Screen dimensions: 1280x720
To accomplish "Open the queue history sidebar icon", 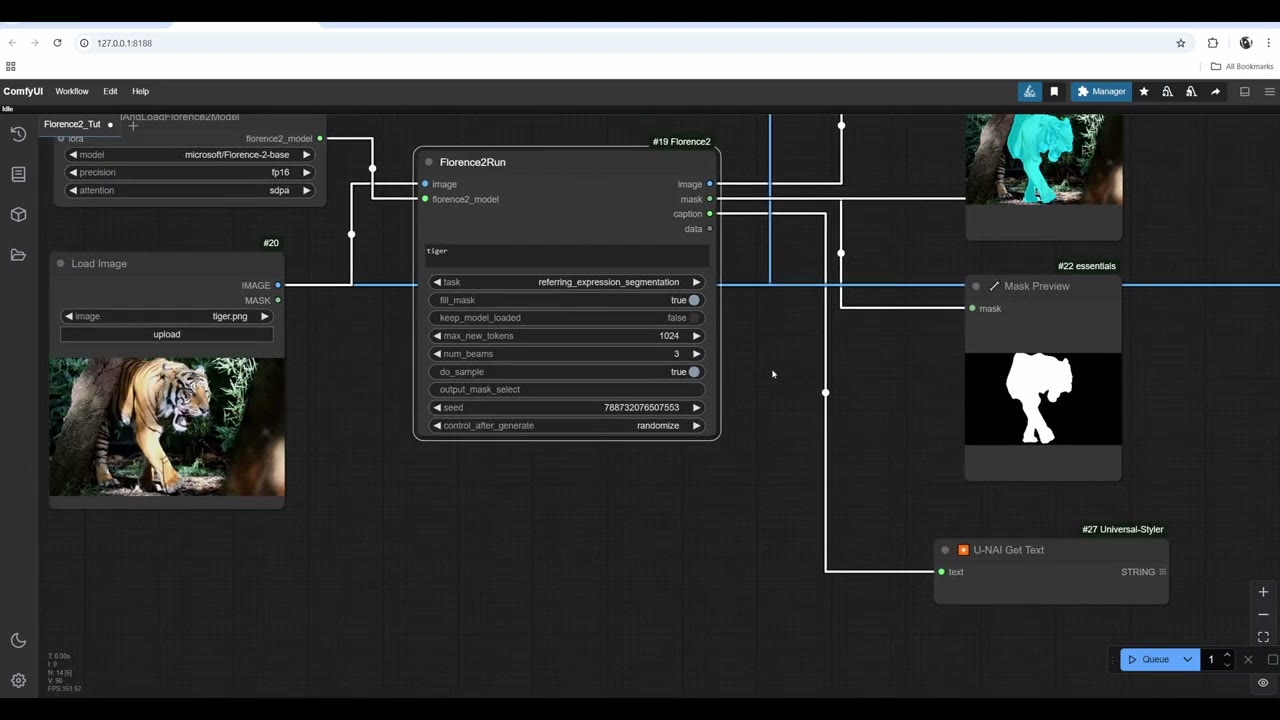I will coord(18,134).
